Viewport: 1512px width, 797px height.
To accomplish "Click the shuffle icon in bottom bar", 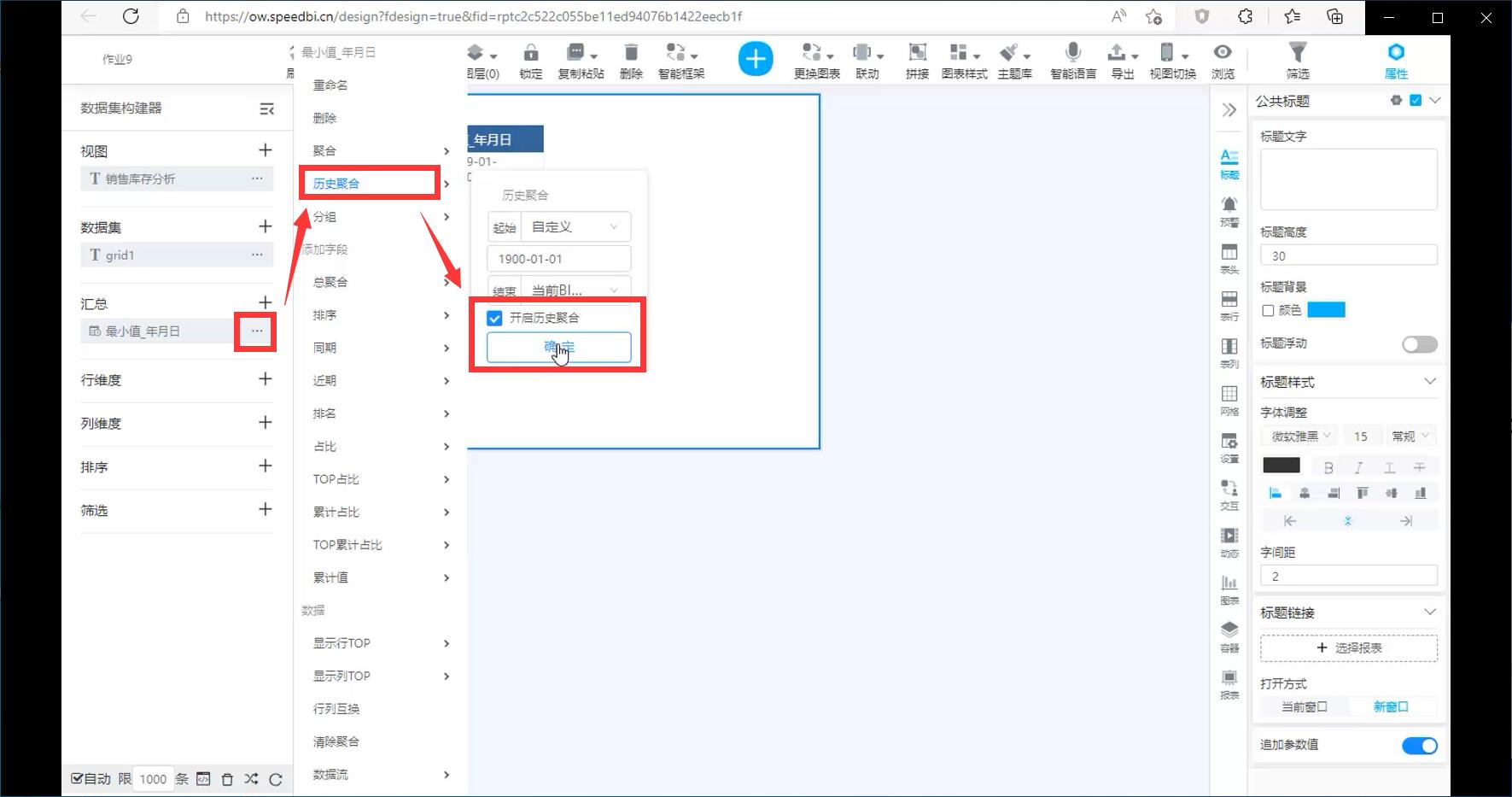I will pos(251,779).
